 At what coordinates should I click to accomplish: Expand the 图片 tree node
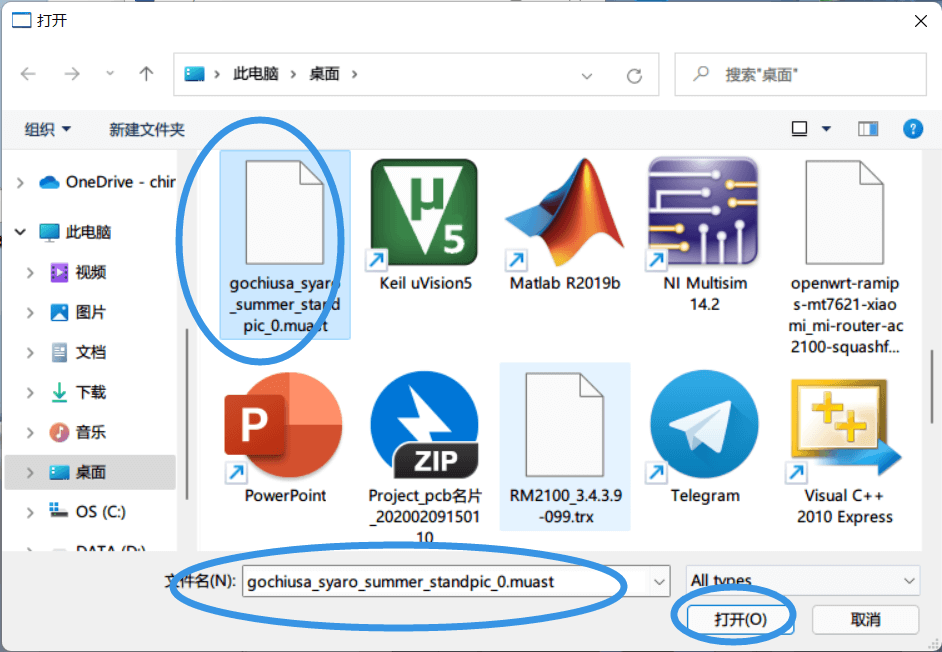coord(30,312)
